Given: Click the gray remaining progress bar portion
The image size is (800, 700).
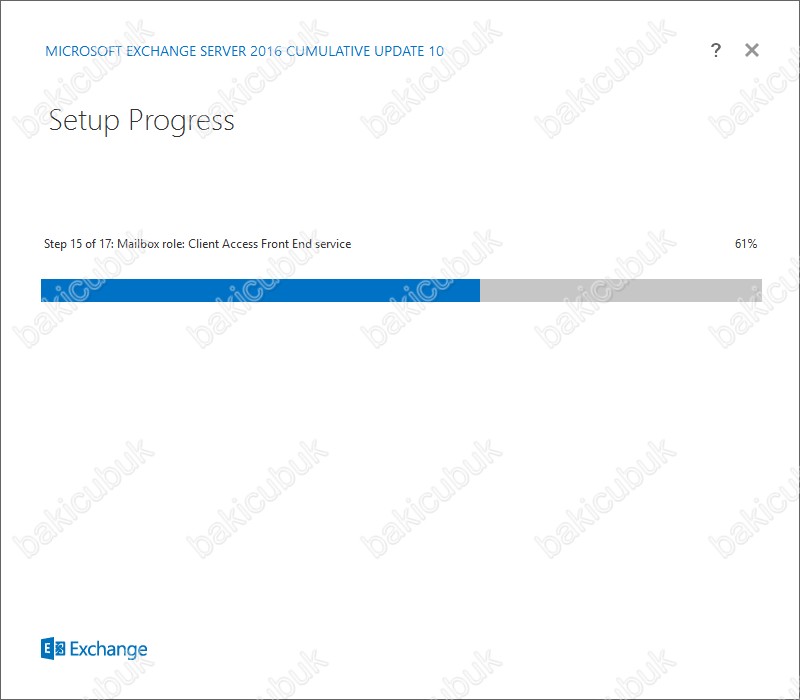Looking at the screenshot, I should tap(621, 290).
